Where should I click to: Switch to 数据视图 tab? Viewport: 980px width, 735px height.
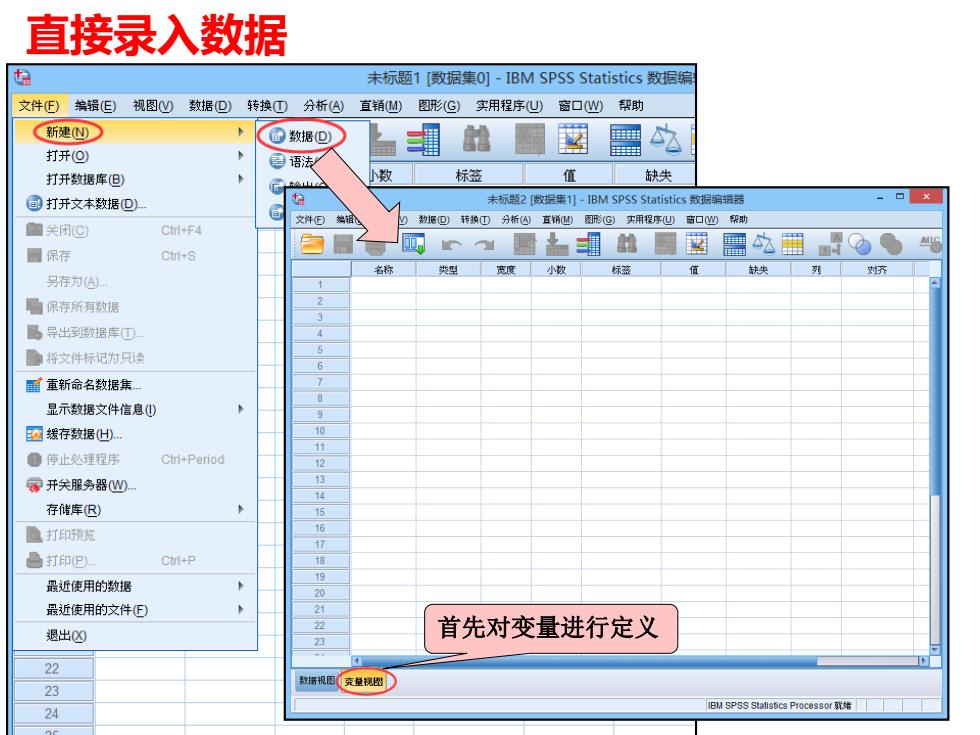[316, 681]
